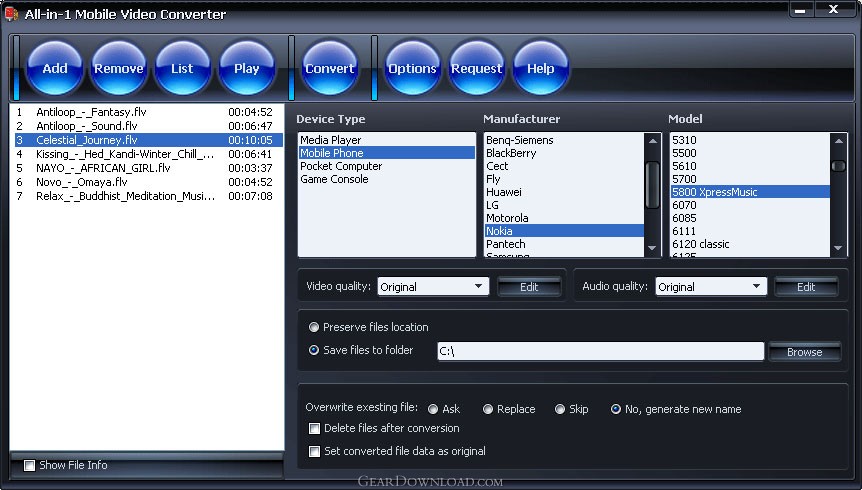862x490 pixels.
Task: Choose Cect manufacturer
Action: [x=564, y=166]
